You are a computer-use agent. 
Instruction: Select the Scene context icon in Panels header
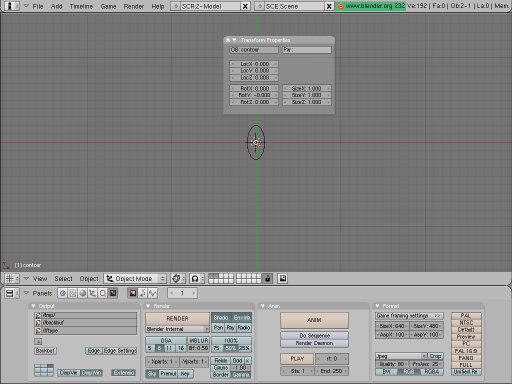(113, 293)
